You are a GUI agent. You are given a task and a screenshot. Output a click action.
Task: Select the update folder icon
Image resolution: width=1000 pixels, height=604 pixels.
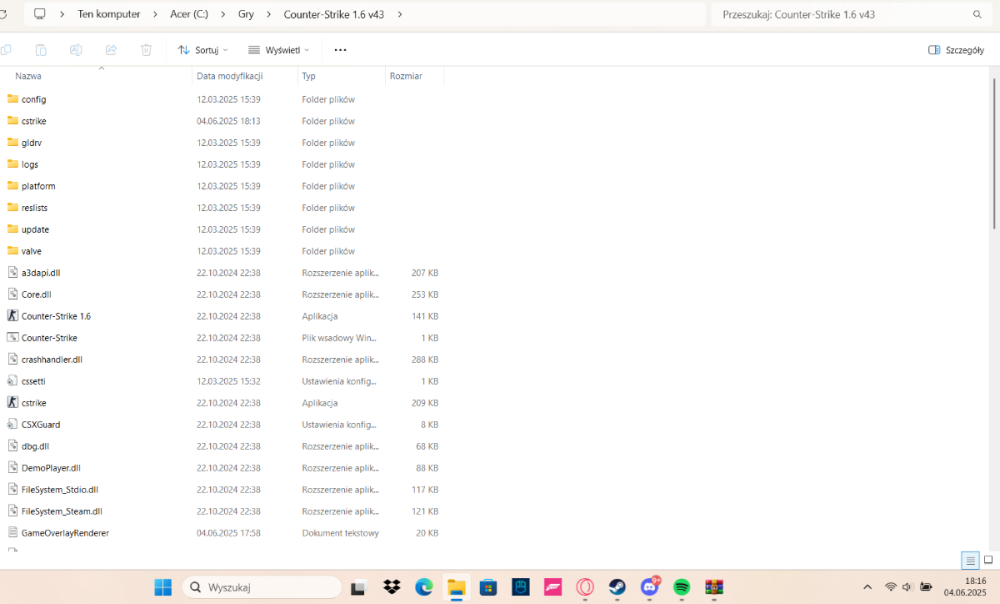point(12,229)
